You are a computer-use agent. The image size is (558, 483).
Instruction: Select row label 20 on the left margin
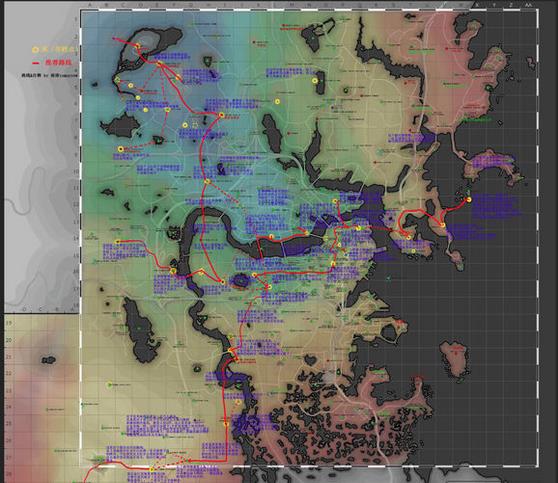pyautogui.click(x=9, y=340)
